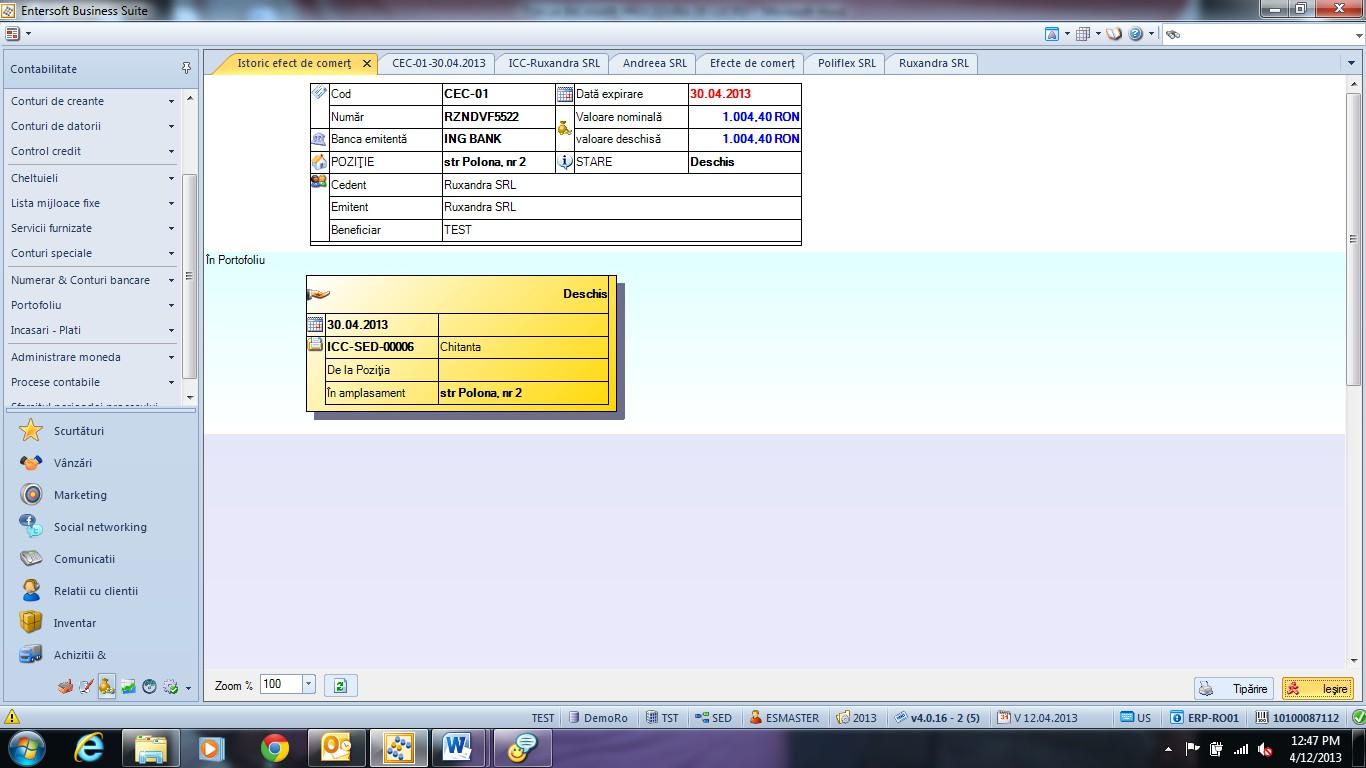Viewport: 1366px width, 768px height.
Task: Expand the Conturi de creante menu
Action: (93, 101)
